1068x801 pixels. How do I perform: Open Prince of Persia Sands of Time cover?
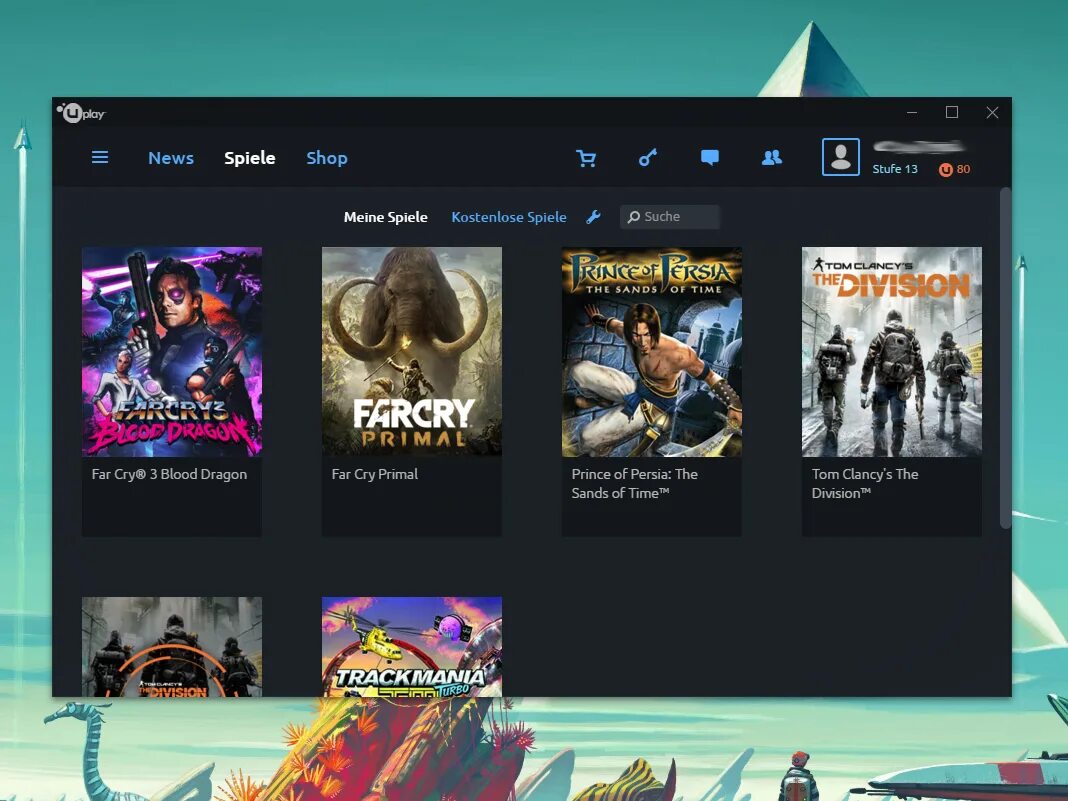652,351
